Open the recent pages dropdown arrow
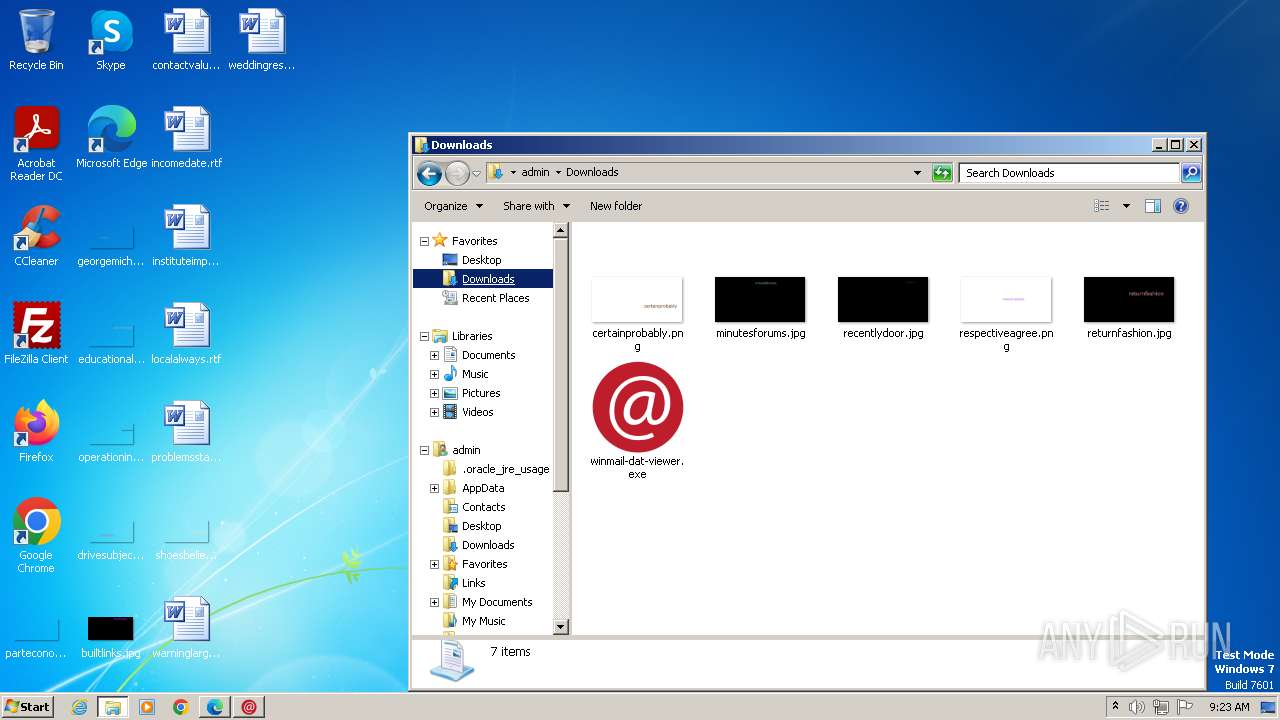The width and height of the screenshot is (1280, 720). 477,173
